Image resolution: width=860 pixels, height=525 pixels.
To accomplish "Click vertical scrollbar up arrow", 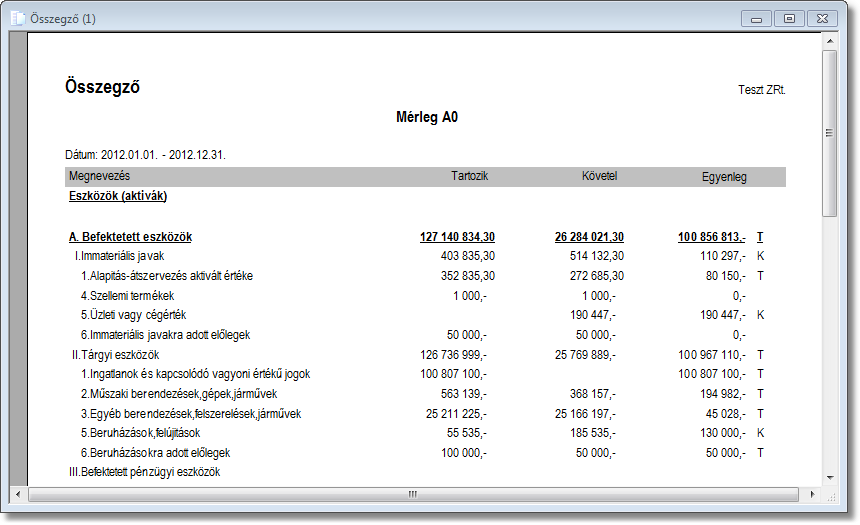I will 830,41.
